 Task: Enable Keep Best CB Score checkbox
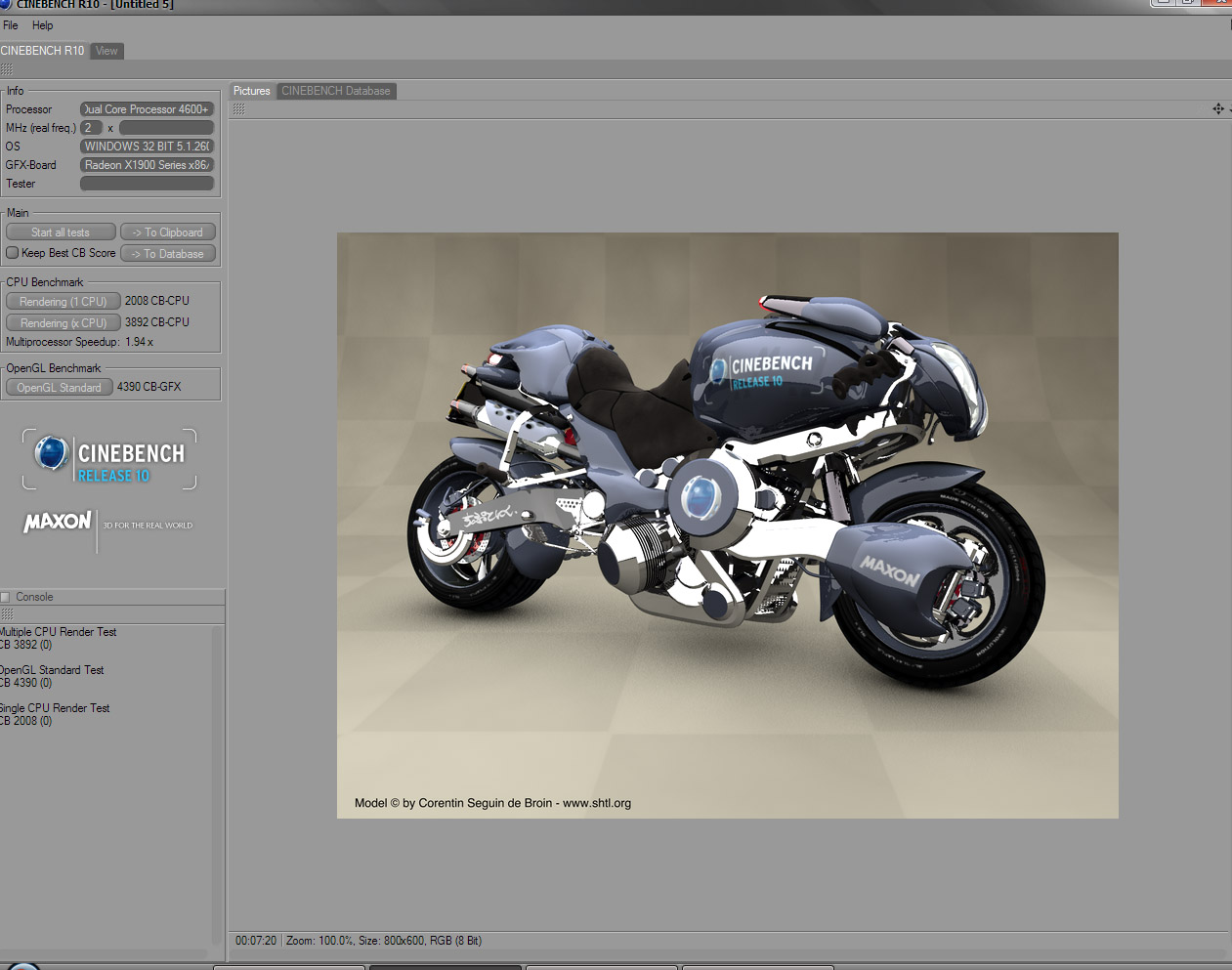pyautogui.click(x=12, y=253)
